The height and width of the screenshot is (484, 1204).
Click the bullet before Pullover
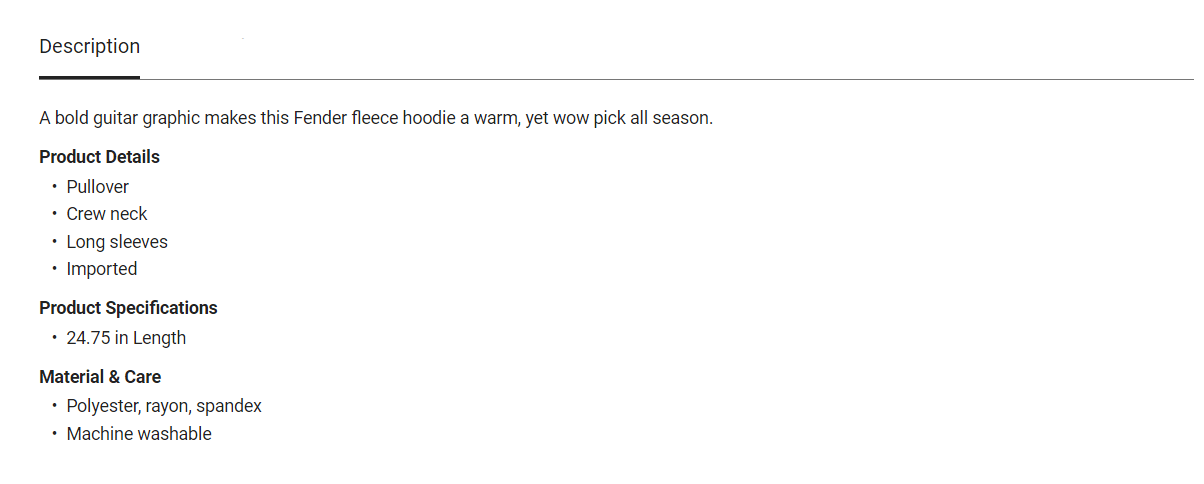pyautogui.click(x=54, y=187)
